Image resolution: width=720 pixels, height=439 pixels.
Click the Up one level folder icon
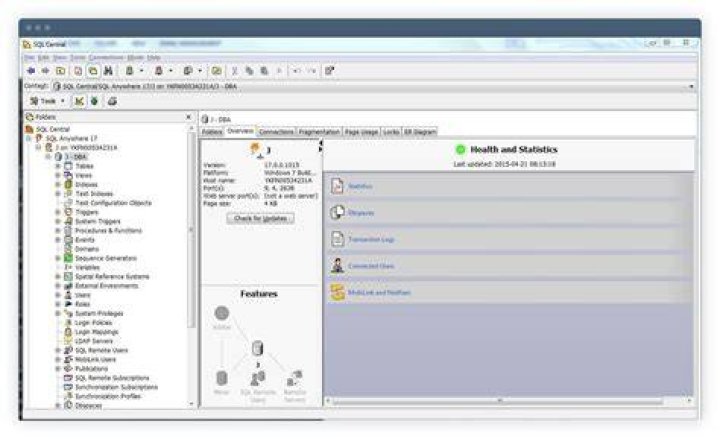[x=61, y=71]
